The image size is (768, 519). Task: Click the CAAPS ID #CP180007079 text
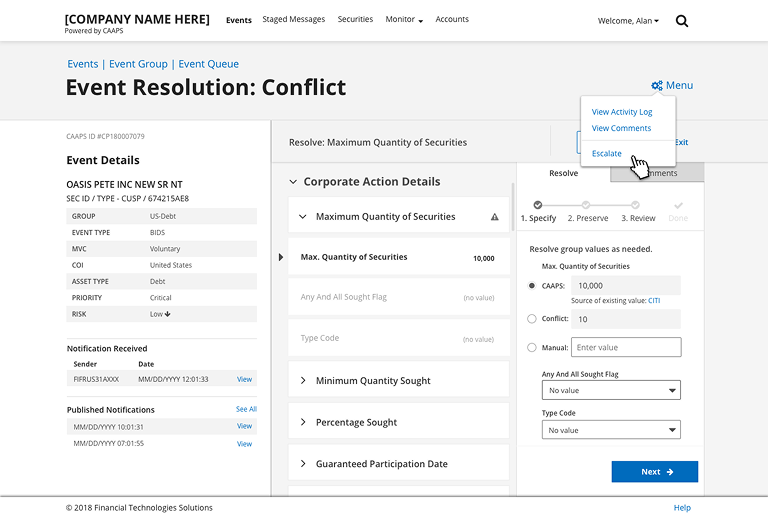pos(105,137)
